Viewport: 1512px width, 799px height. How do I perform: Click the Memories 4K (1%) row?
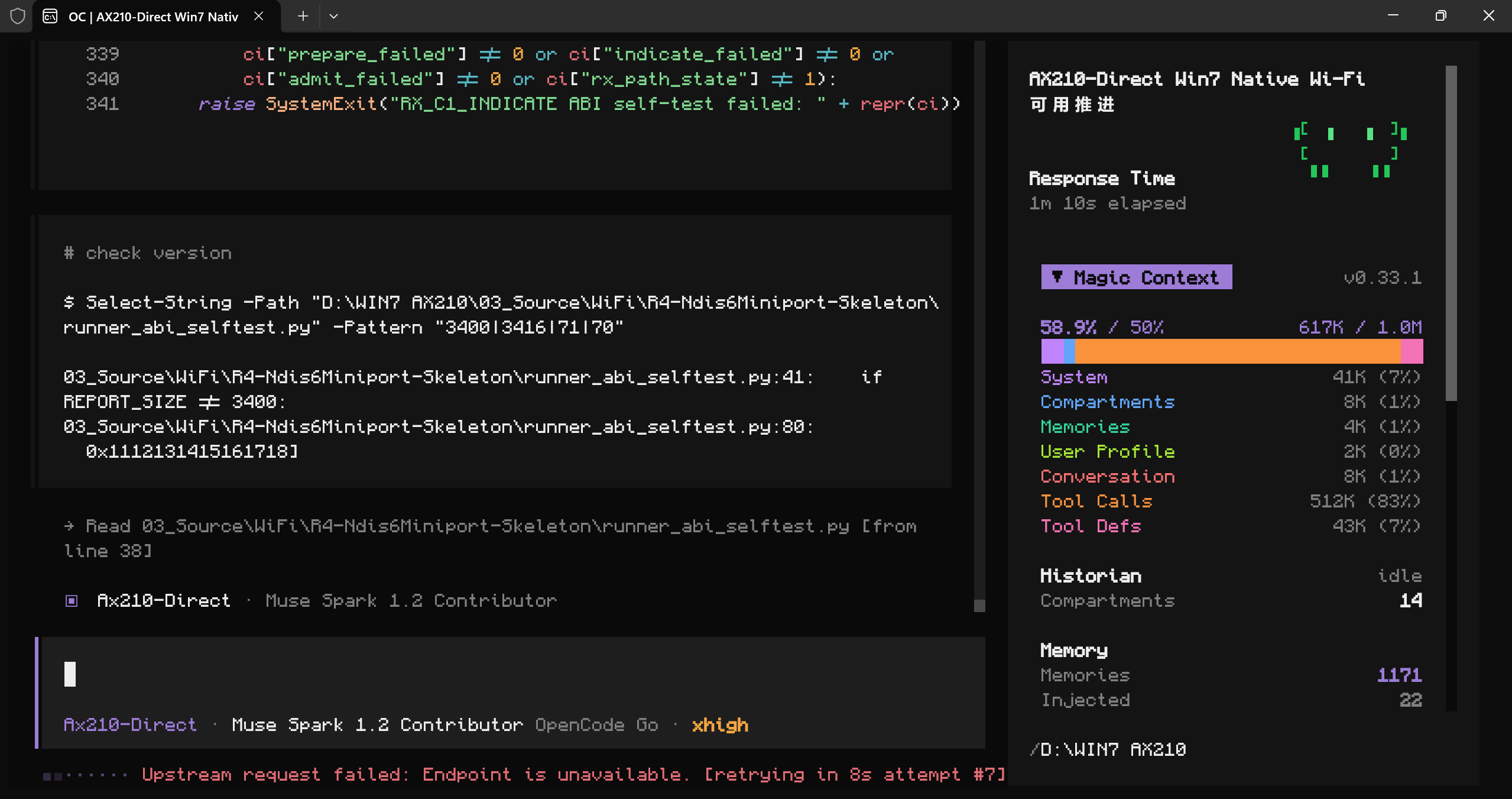[x=1231, y=426]
